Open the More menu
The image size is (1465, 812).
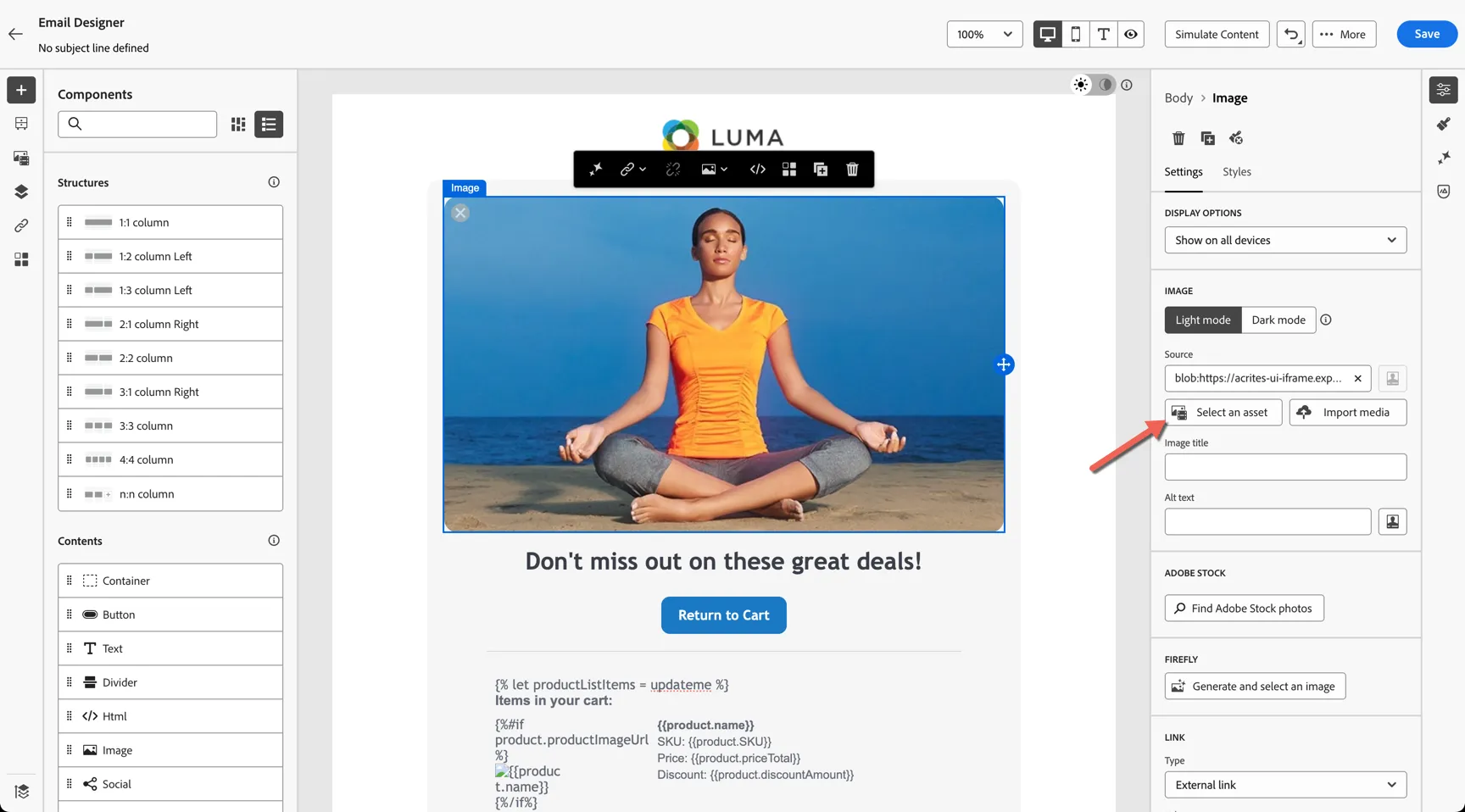1344,34
